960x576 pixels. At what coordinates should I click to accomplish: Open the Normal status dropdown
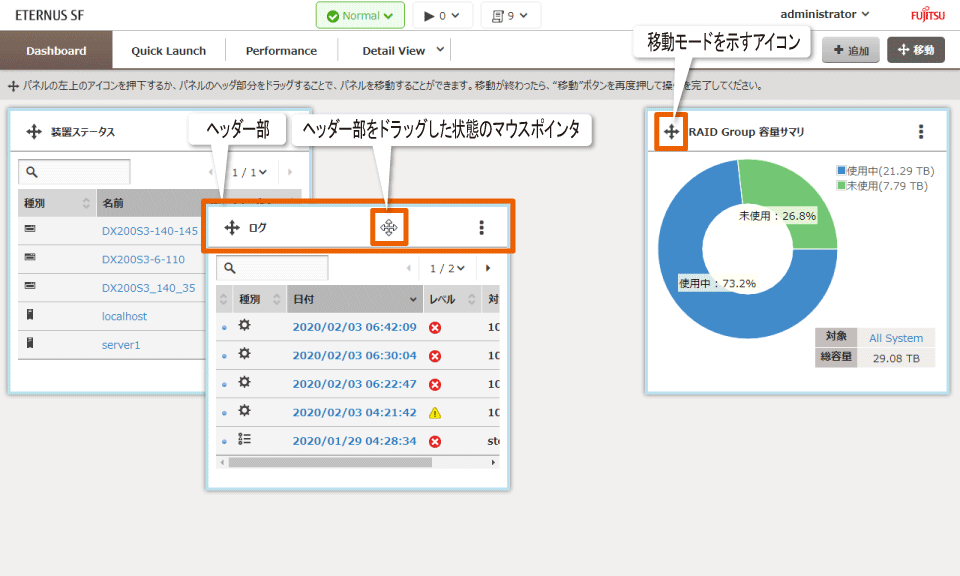pyautogui.click(x=360, y=15)
